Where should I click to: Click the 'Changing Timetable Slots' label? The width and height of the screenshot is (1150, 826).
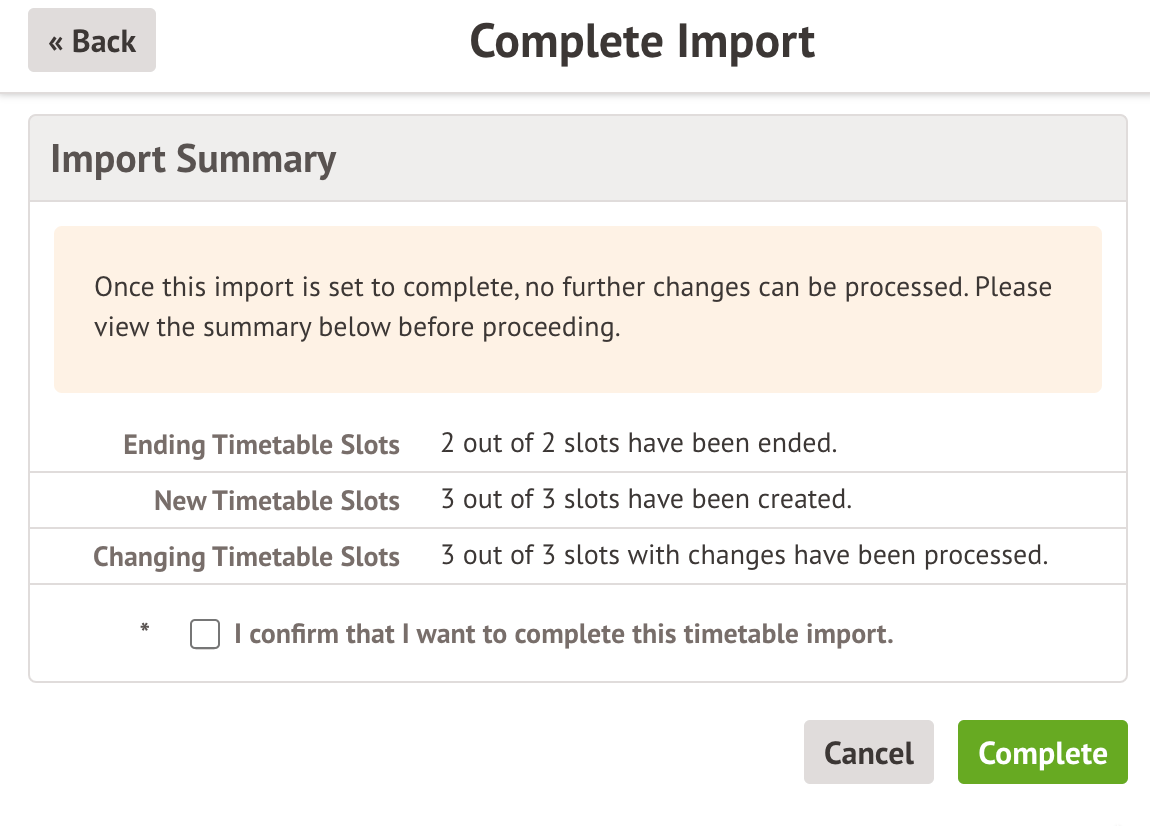point(246,557)
